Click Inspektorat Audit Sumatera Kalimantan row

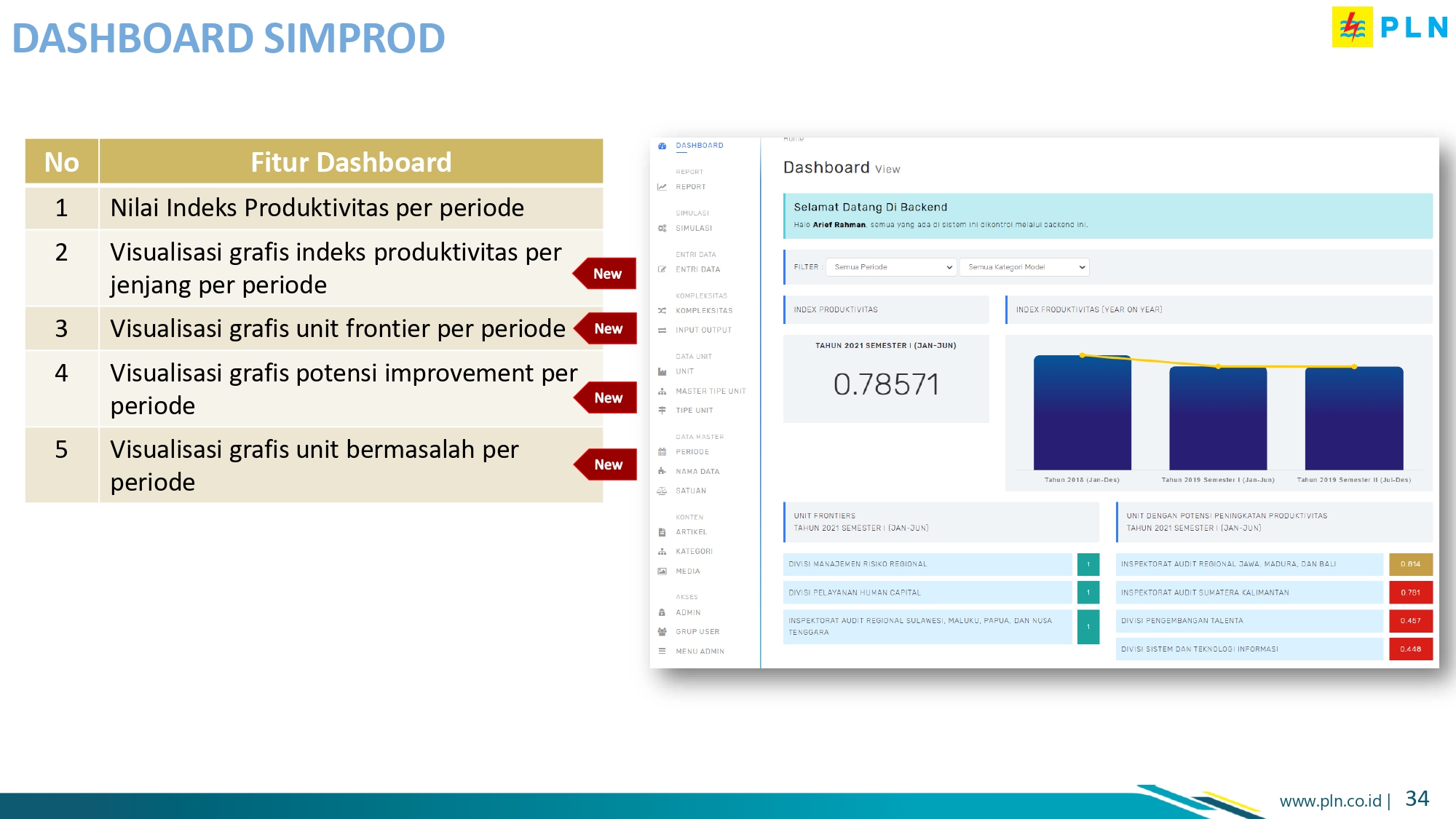click(1249, 593)
